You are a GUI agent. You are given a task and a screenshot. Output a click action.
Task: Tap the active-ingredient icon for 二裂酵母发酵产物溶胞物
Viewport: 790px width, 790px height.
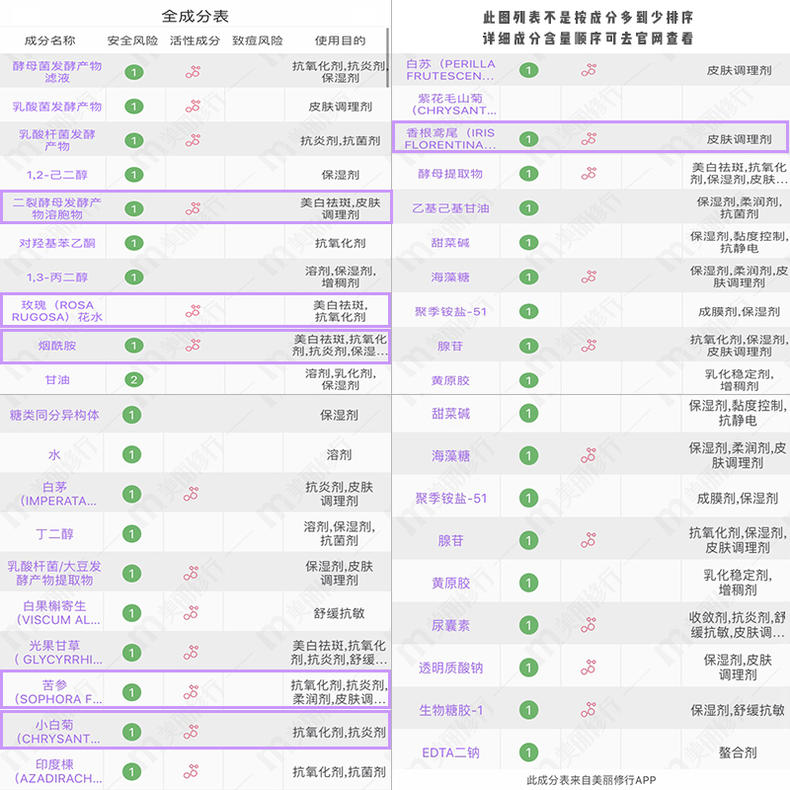point(192,209)
